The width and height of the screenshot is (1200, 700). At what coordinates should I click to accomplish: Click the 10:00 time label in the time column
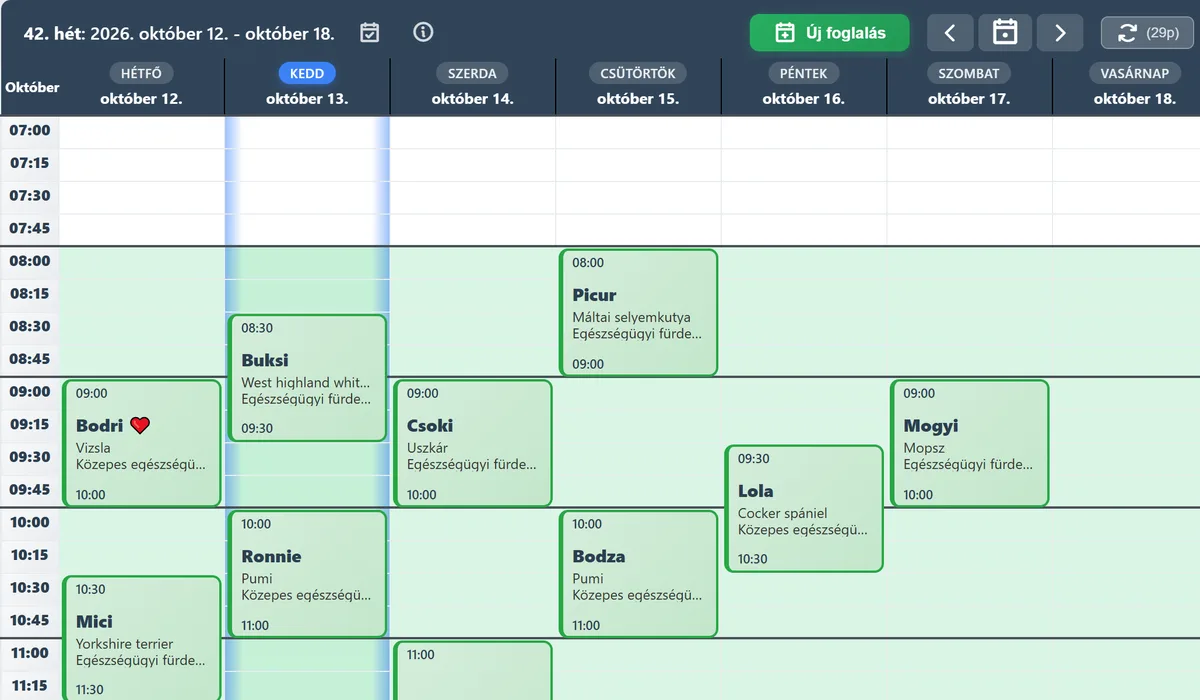pos(30,522)
